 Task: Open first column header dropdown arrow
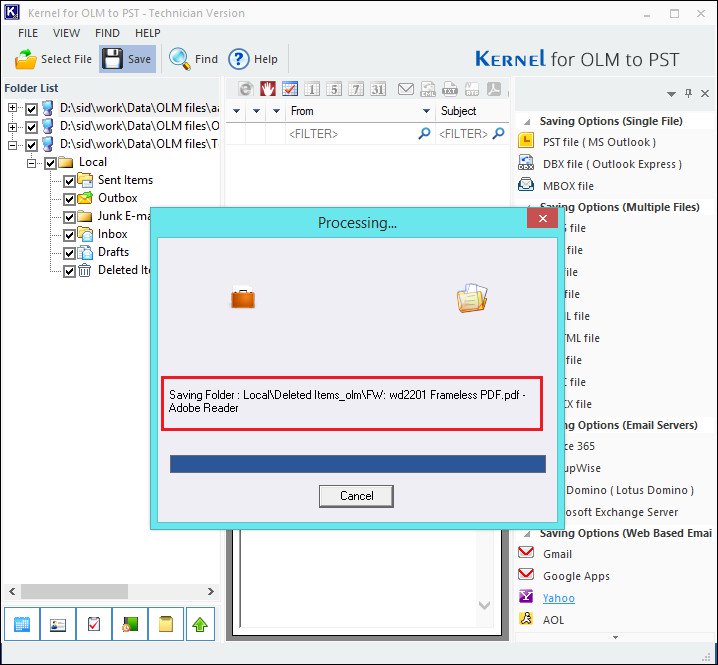coord(237,111)
